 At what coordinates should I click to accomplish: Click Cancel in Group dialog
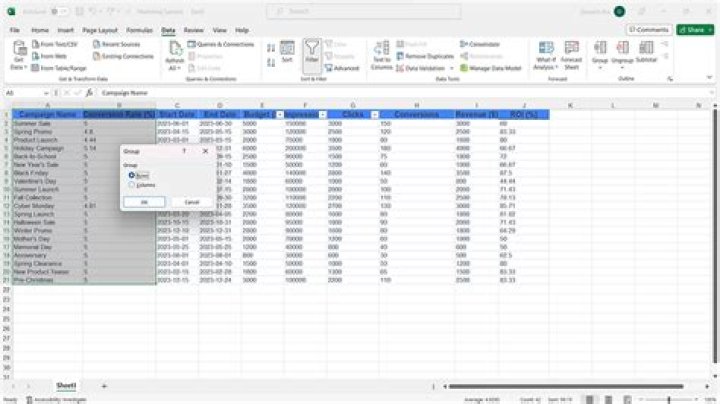(191, 202)
